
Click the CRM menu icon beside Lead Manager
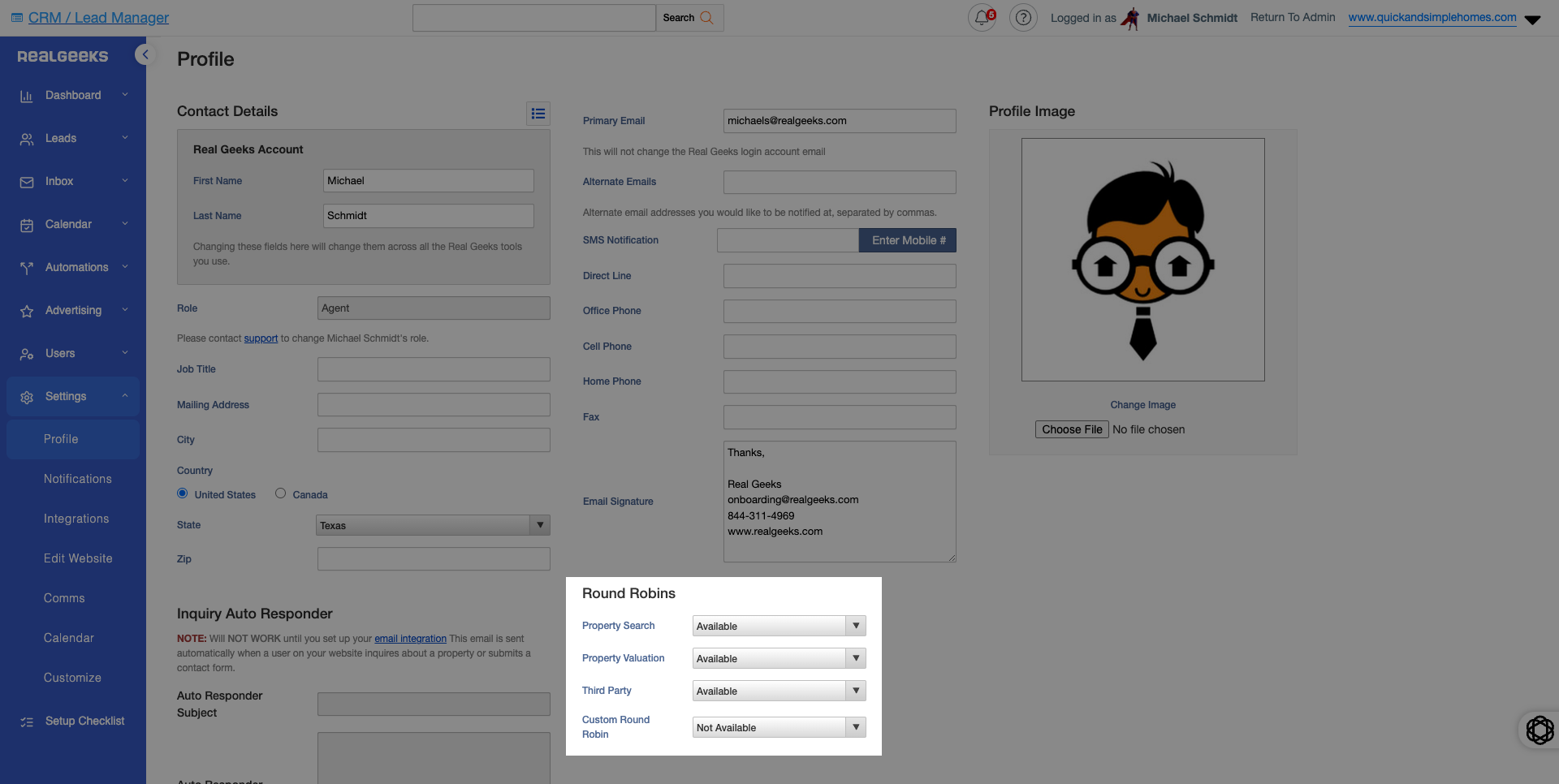17,18
